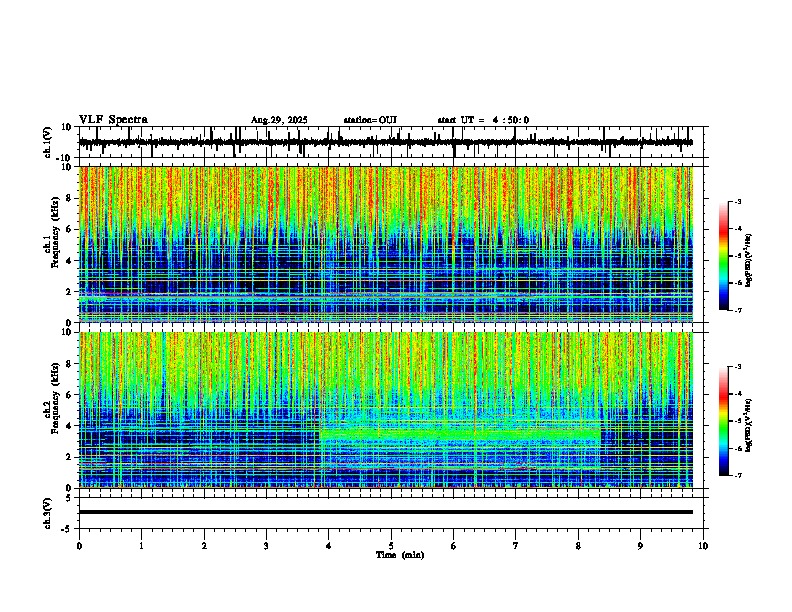Click the "Time (min)" axis label
Image resolution: width=792 pixels, height=612 pixels.
coord(400,555)
